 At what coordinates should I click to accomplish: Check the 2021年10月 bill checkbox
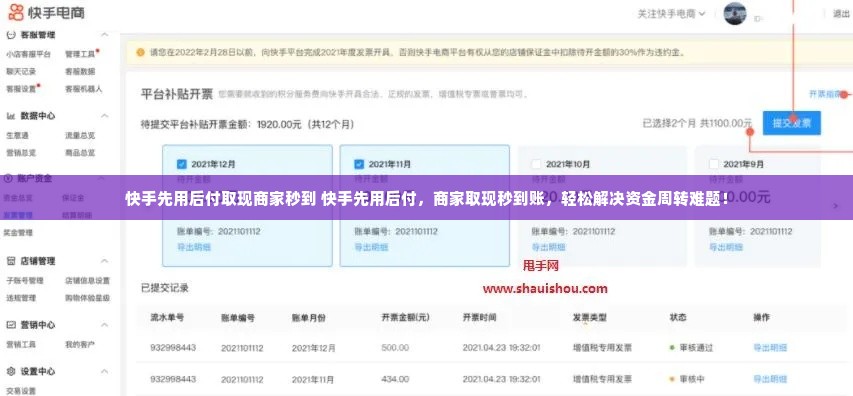[536, 164]
